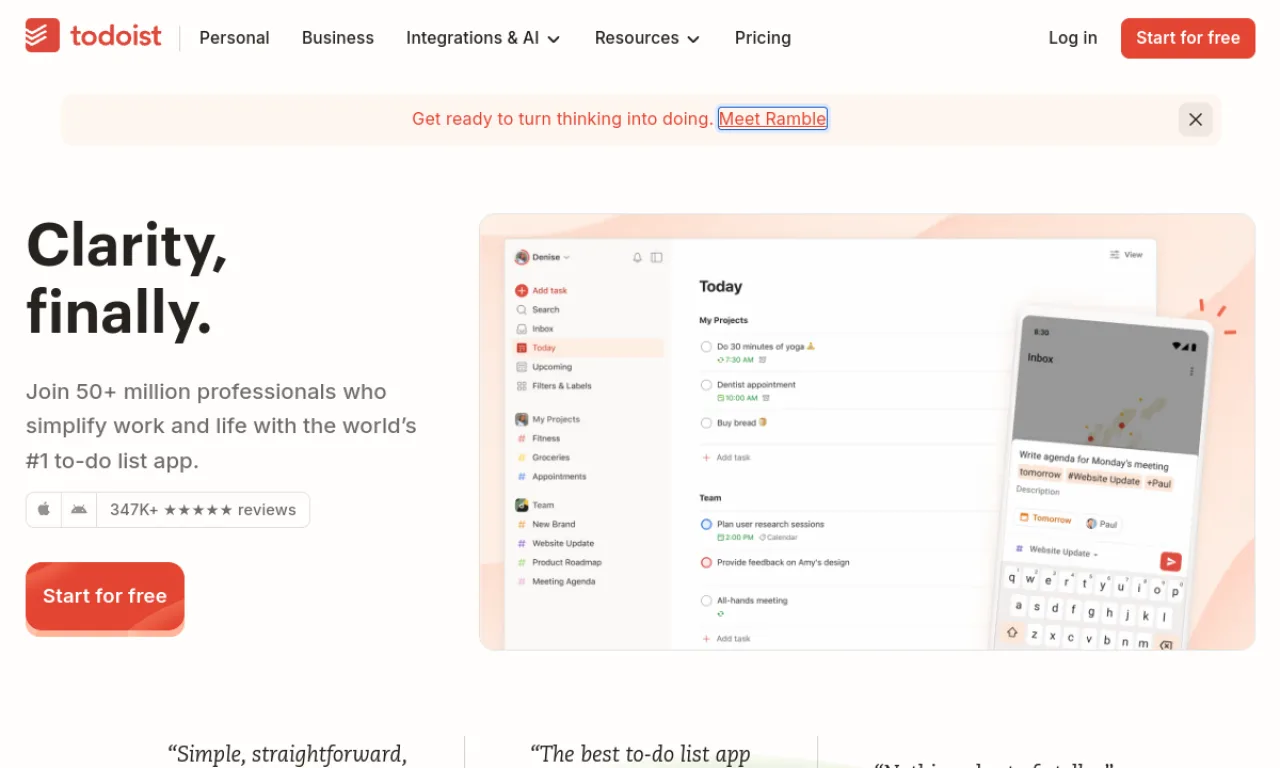1280x768 pixels.
Task: Select Today in the preview sidebar
Action: click(588, 348)
